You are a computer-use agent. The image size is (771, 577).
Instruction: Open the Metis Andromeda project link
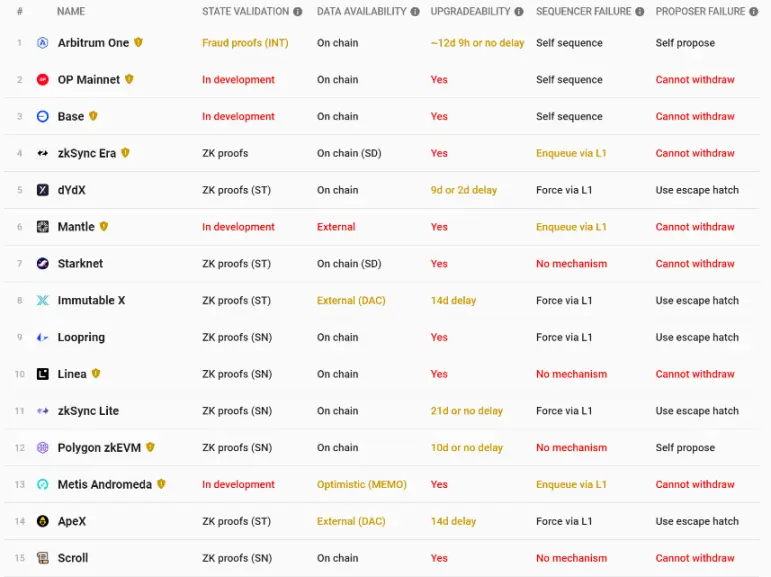pyautogui.click(x=105, y=485)
